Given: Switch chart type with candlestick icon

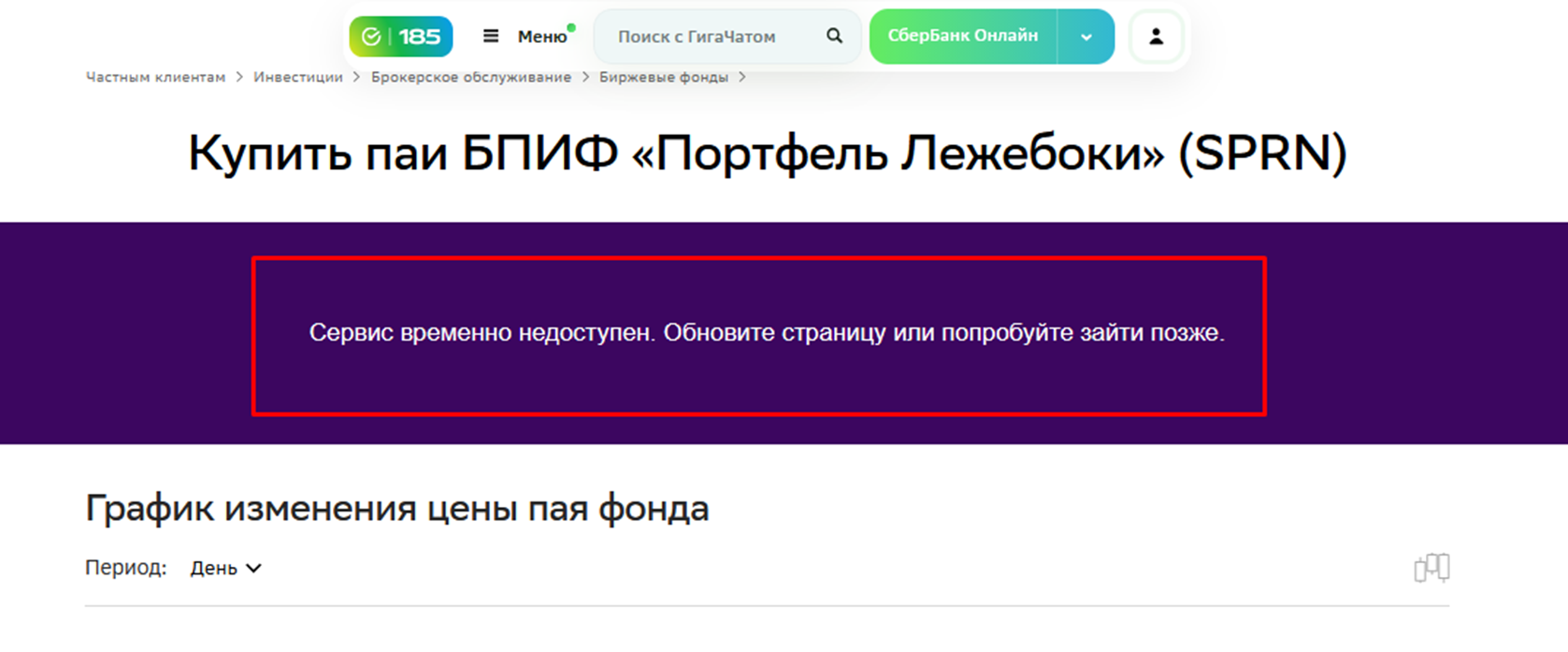Looking at the screenshot, I should 1431,568.
